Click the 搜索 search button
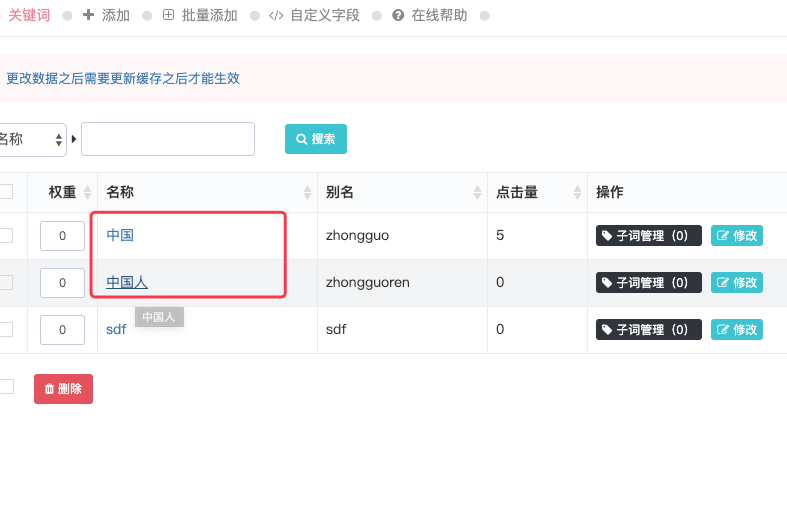The height and width of the screenshot is (511, 787). [x=316, y=139]
